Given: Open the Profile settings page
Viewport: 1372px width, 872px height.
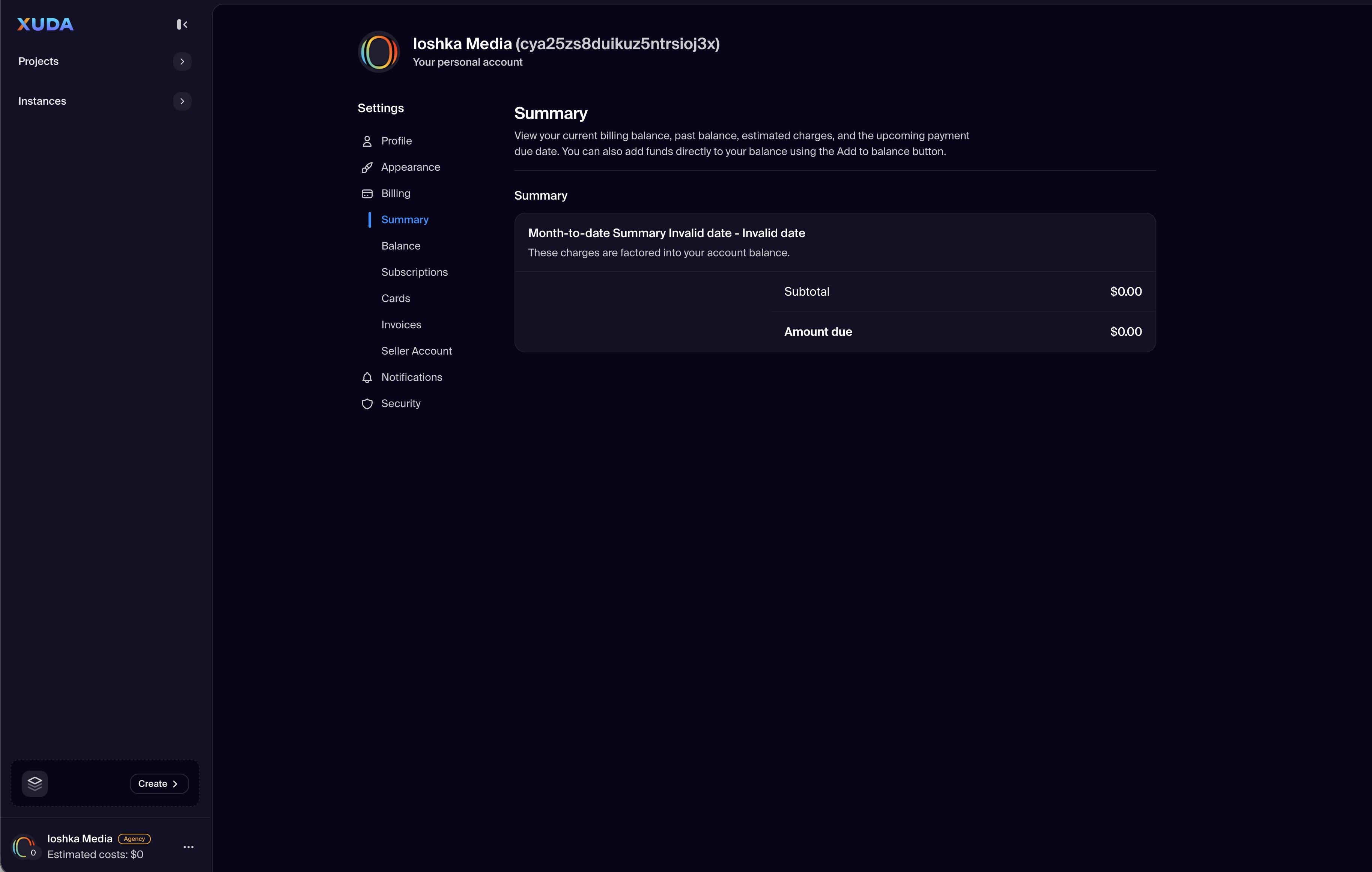Looking at the screenshot, I should click(396, 141).
